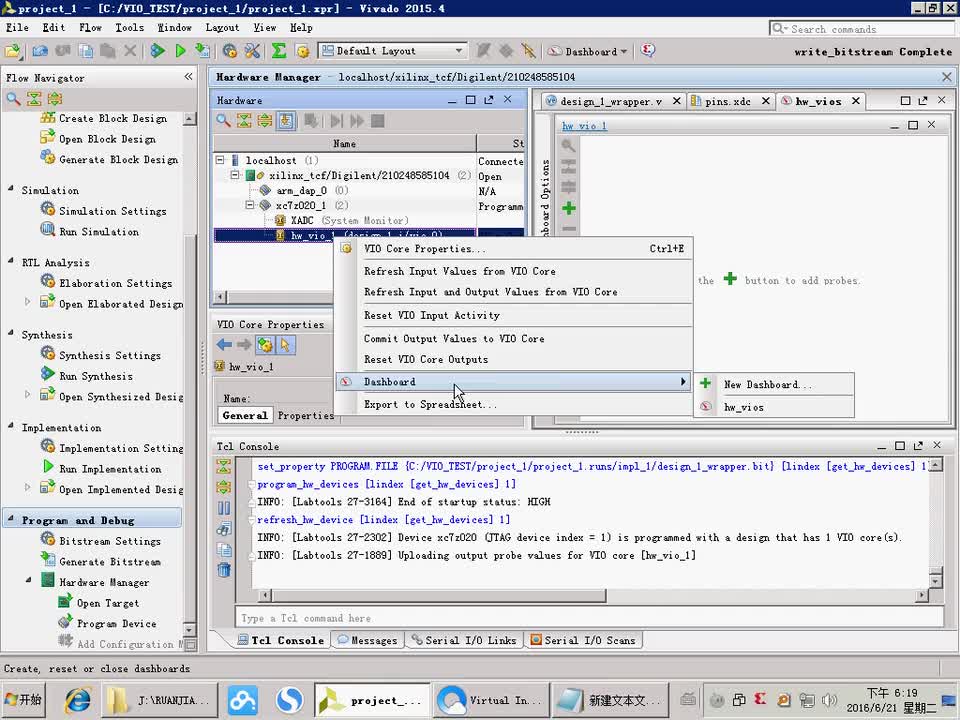Collapse the xilinx_tcf/Digilent tree node

[235, 175]
